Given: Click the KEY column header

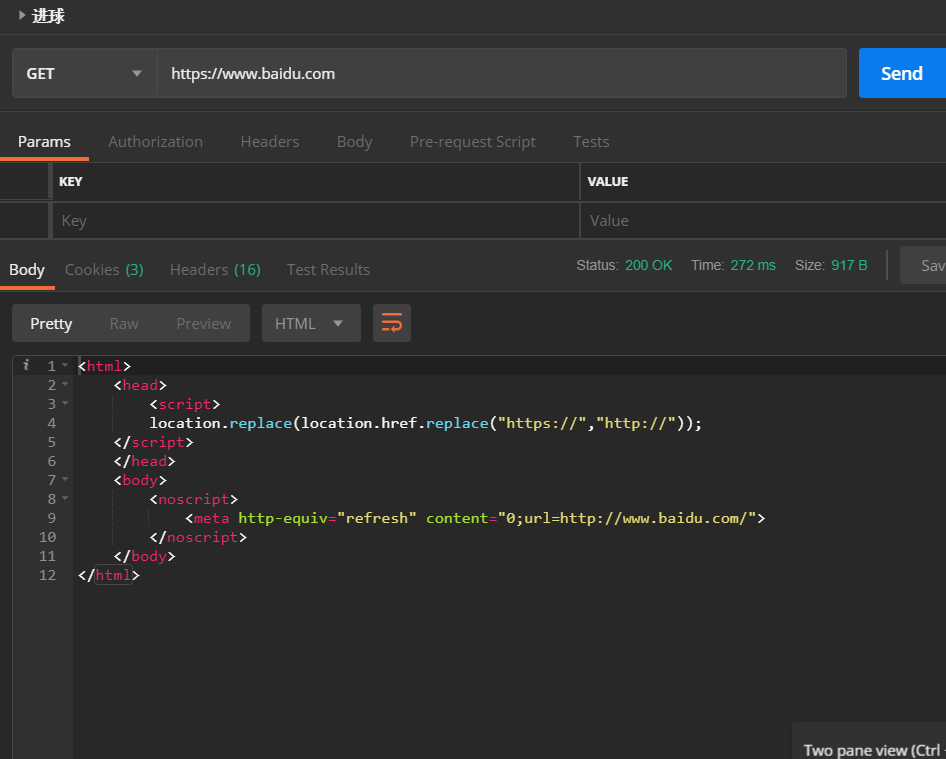Looking at the screenshot, I should coord(71,182).
